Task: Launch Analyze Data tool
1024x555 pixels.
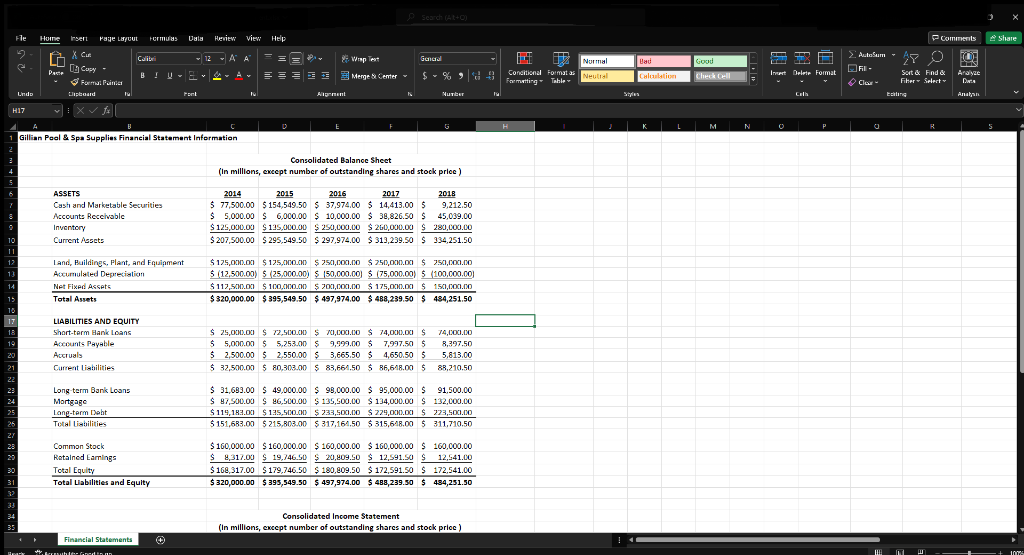Action: 968,68
